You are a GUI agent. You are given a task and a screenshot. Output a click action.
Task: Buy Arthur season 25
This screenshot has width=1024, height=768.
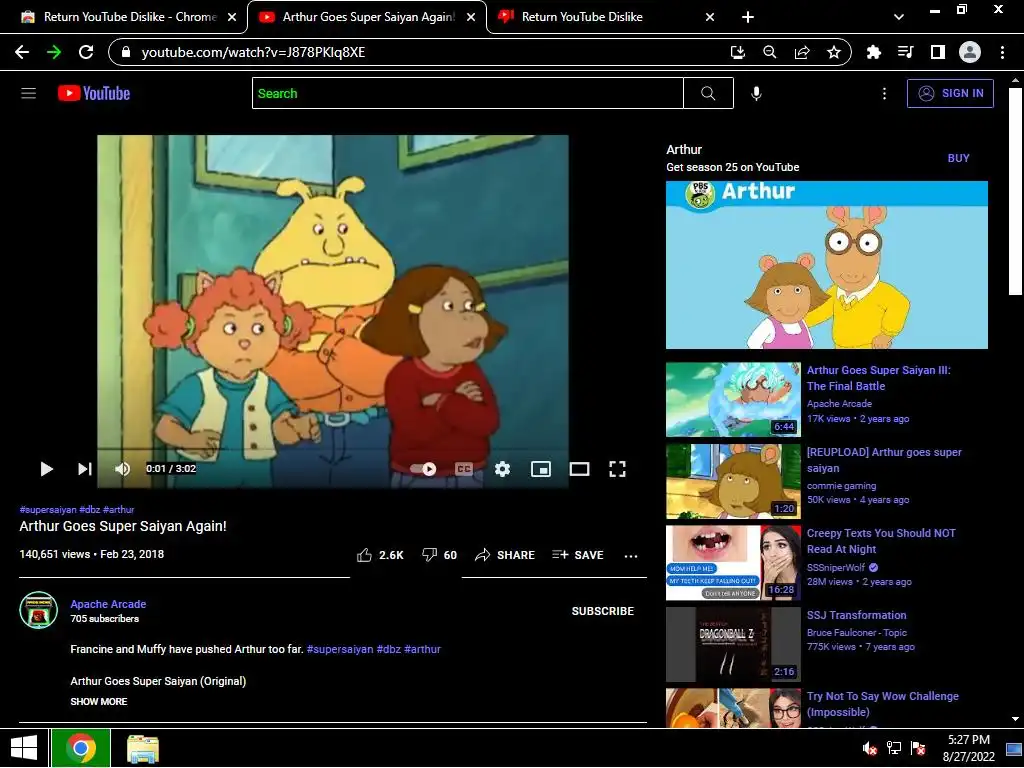[958, 158]
